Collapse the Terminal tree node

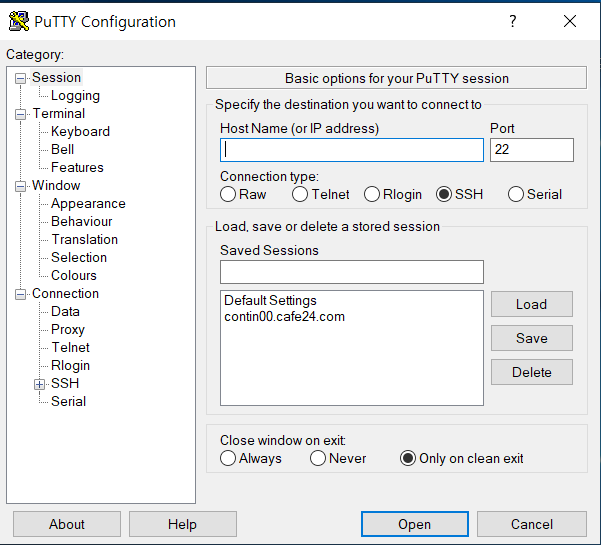pos(20,114)
